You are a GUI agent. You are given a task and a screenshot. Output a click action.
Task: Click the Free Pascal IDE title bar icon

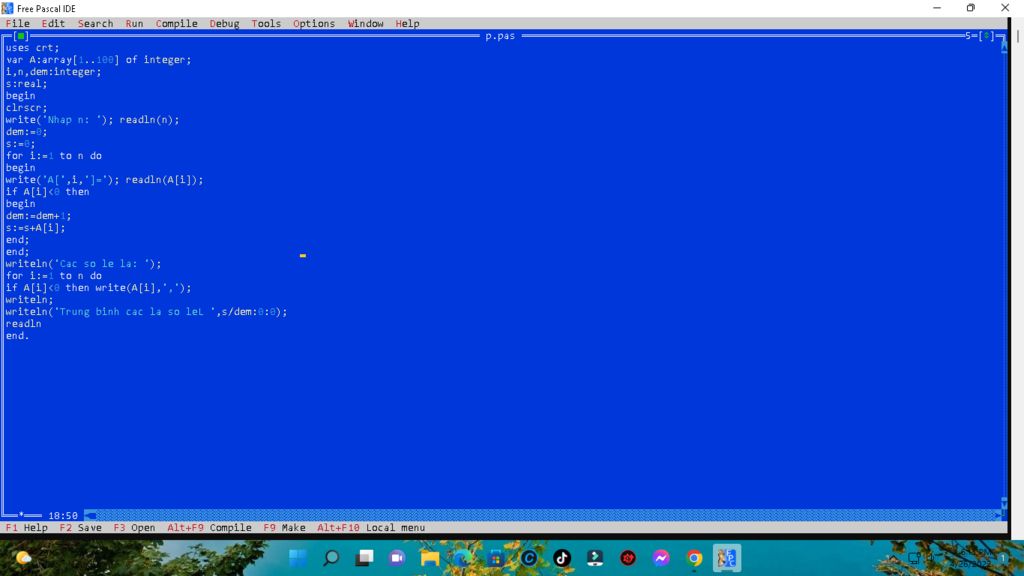click(x=8, y=8)
